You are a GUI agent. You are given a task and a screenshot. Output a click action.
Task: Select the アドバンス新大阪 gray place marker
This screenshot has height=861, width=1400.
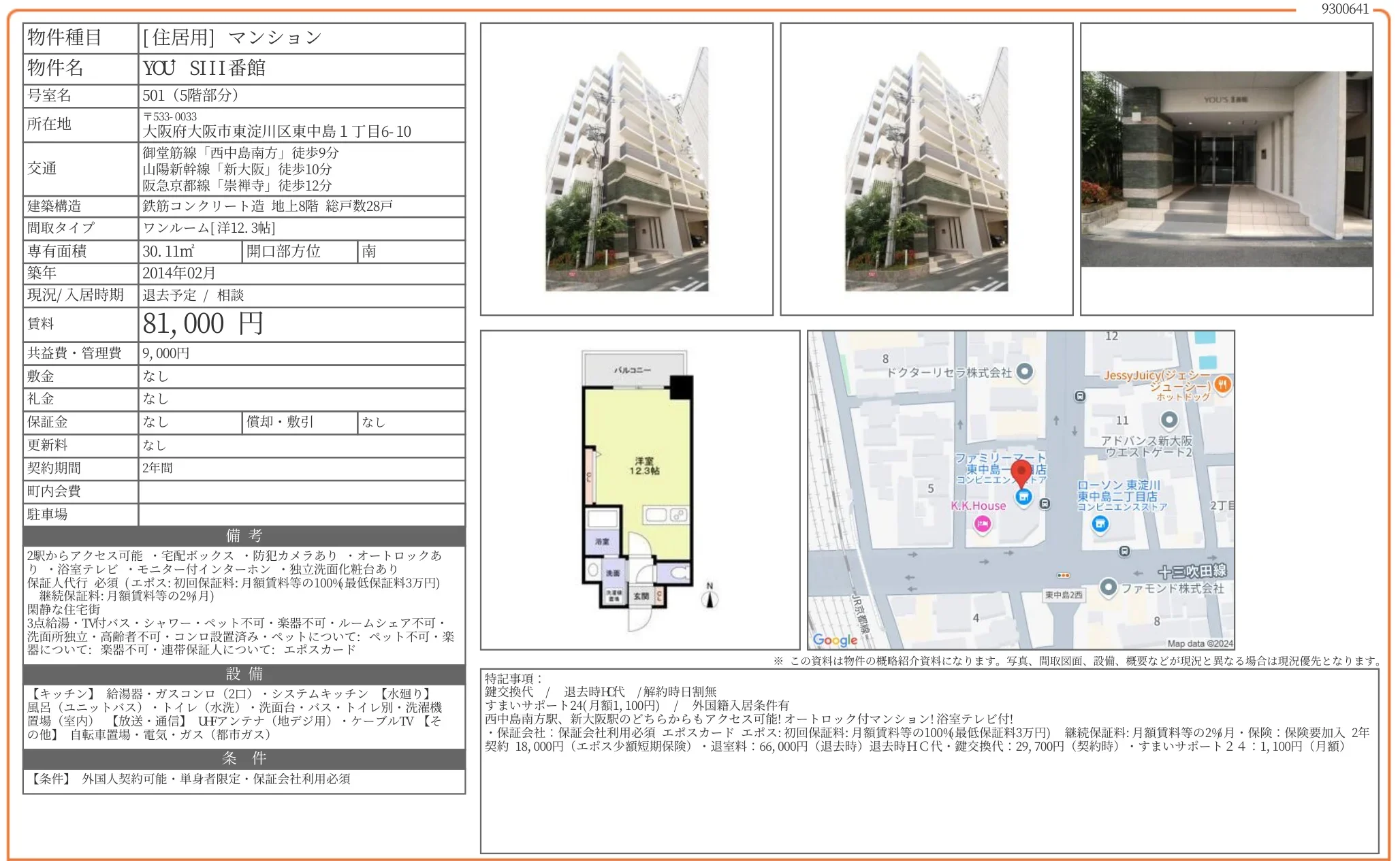(1169, 419)
